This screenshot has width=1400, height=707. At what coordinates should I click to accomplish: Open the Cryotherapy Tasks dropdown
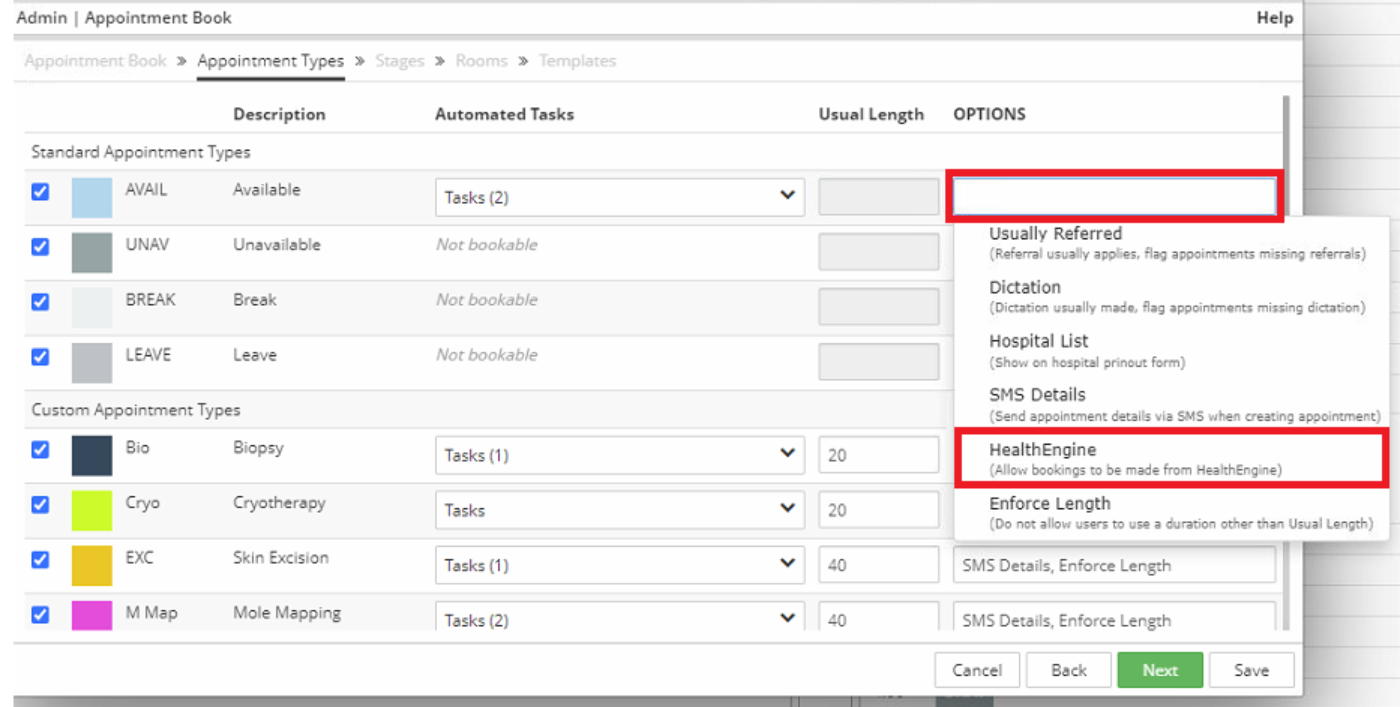pyautogui.click(x=619, y=510)
